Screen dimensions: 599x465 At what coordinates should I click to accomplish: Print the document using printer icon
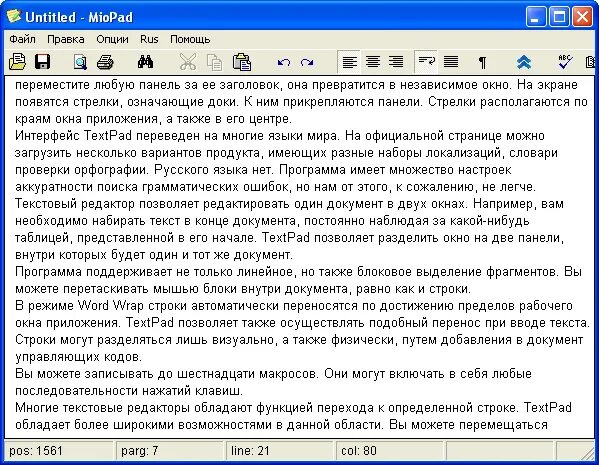105,62
